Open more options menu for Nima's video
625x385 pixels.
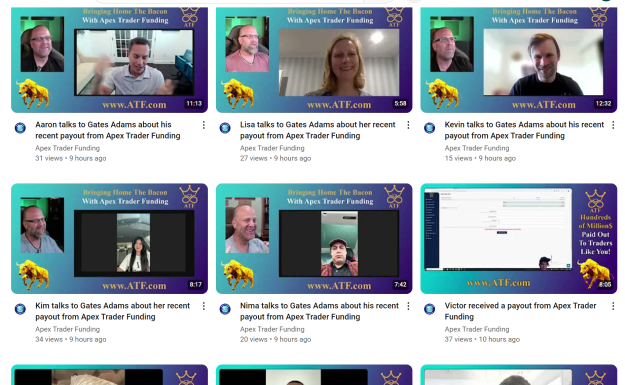[408, 306]
